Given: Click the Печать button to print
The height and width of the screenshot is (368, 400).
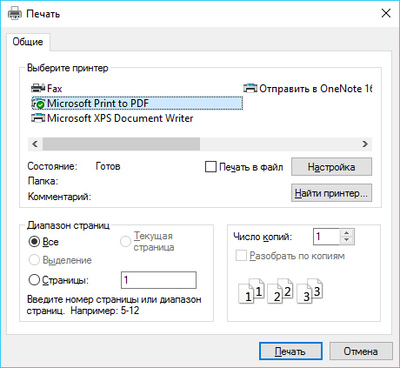Looking at the screenshot, I should tap(290, 351).
